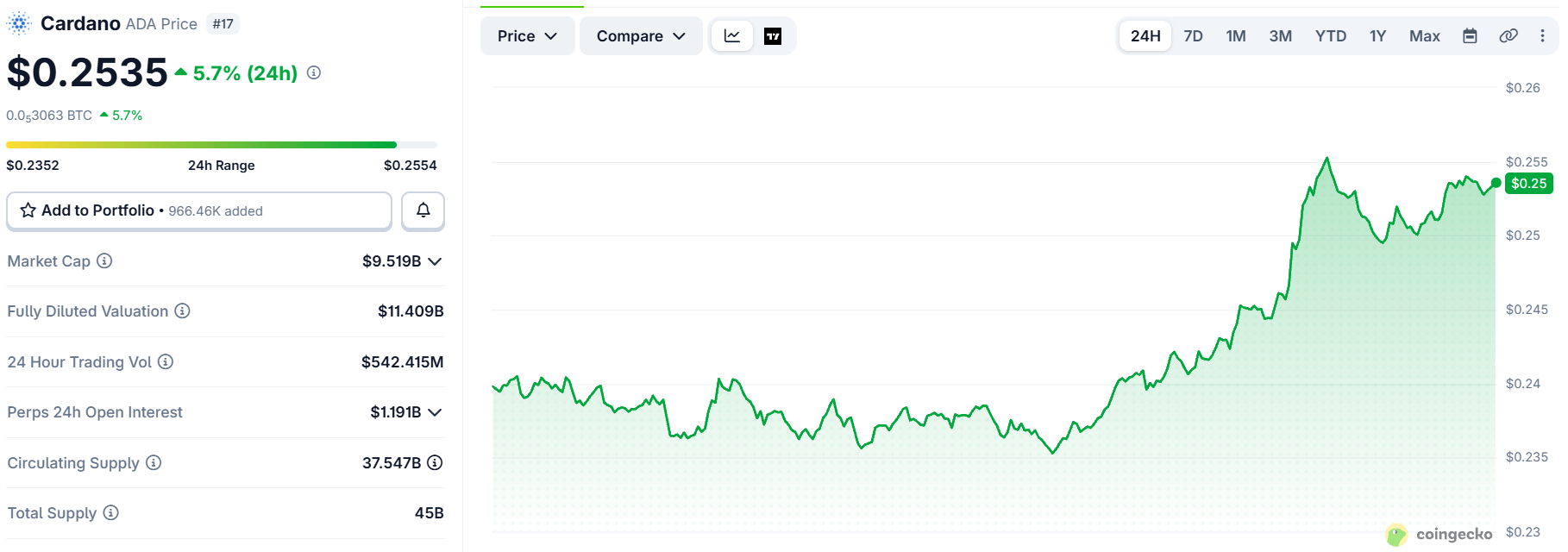This screenshot has width=1568, height=552.
Task: Open the chart three-dot more options menu
Action: pos(1543,36)
